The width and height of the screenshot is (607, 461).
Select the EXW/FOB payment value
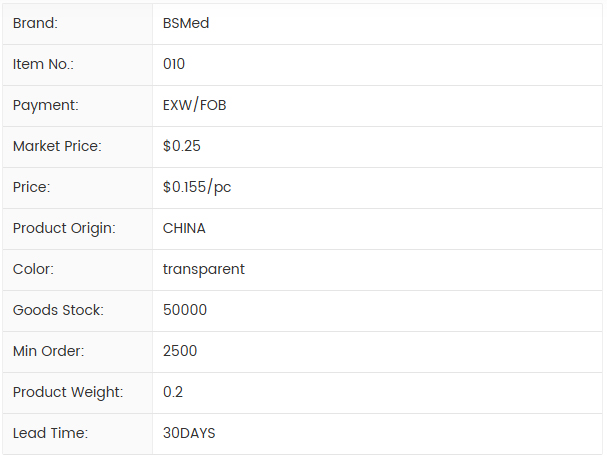[194, 105]
